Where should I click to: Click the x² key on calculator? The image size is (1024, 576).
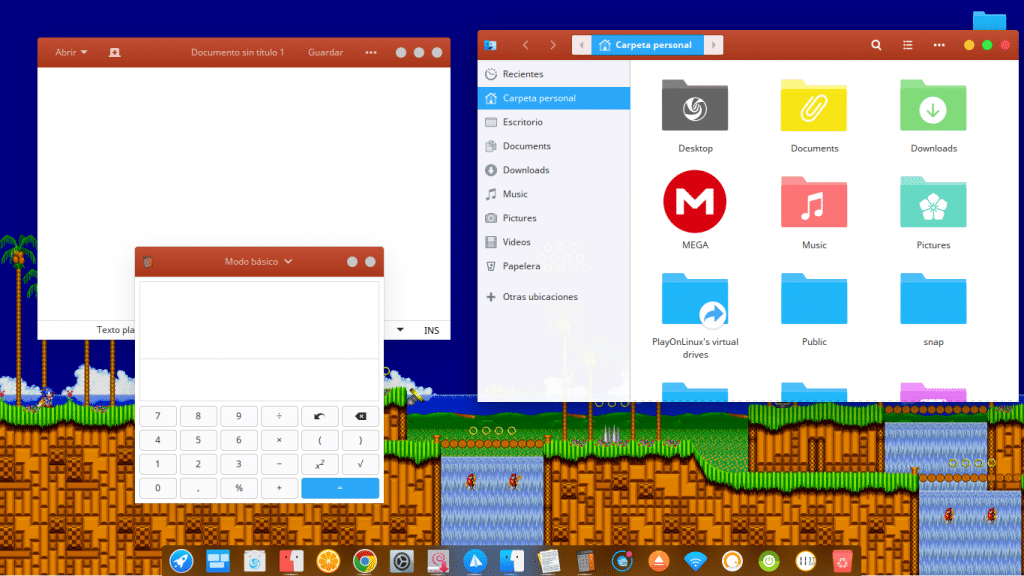[319, 464]
